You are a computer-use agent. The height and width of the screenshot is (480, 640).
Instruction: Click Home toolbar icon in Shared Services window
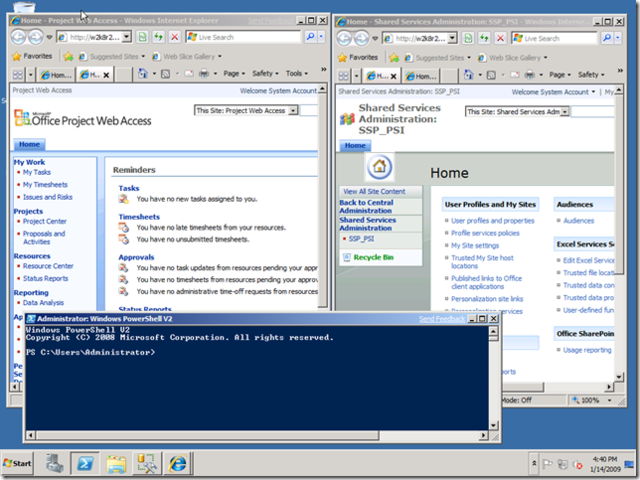pos(469,75)
